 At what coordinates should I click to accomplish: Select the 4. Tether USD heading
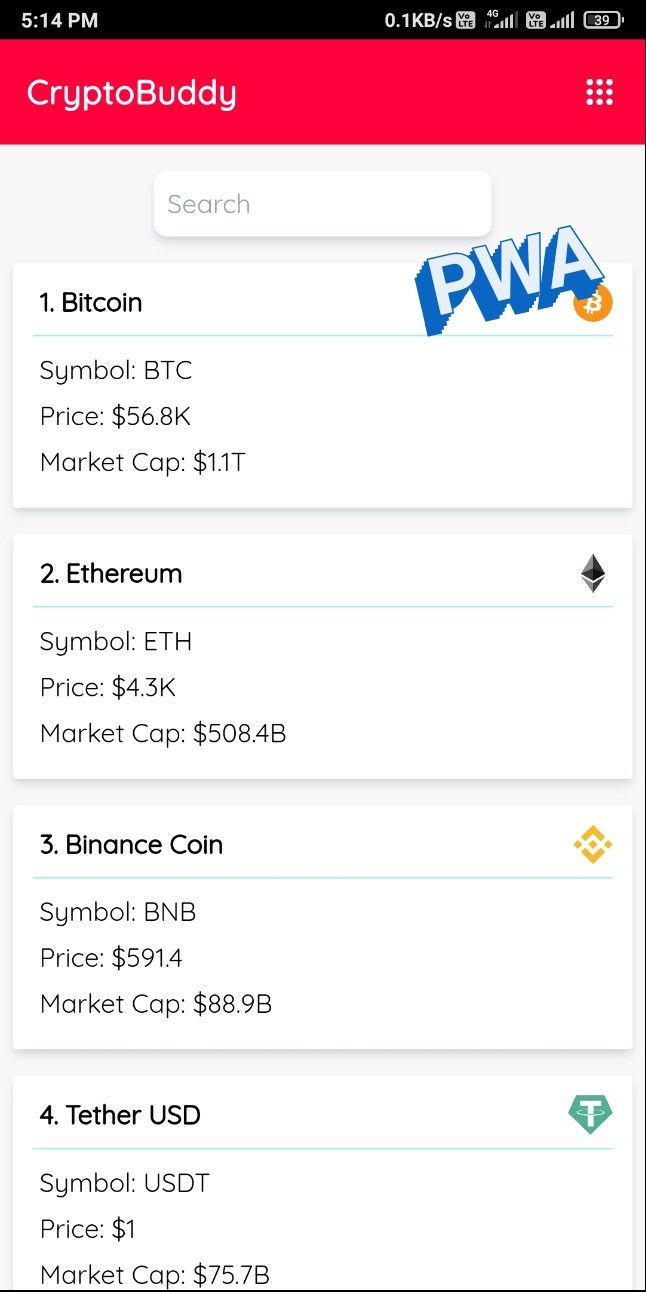pos(120,1115)
